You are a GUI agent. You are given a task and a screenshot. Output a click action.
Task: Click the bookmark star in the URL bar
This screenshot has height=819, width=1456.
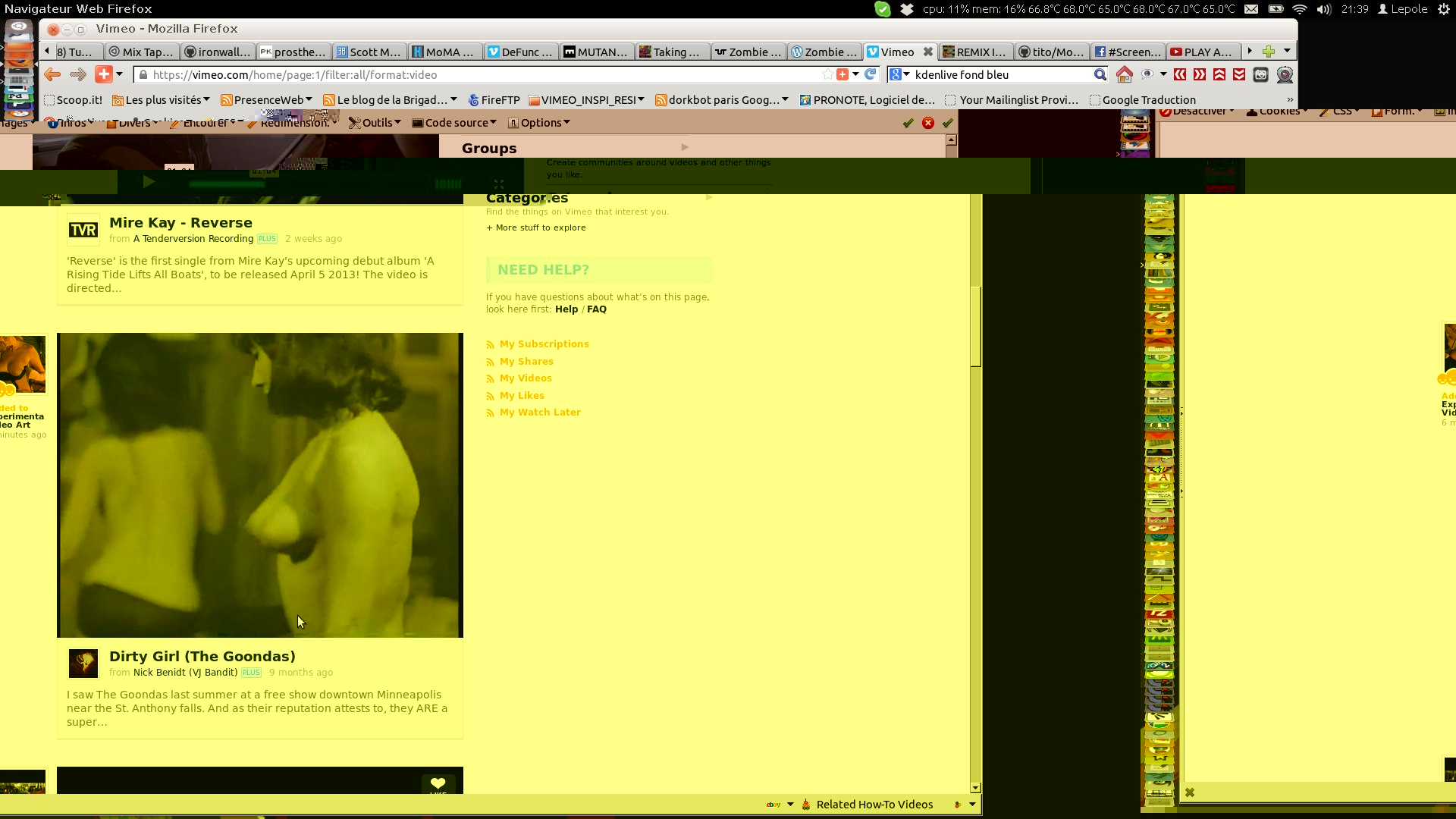pyautogui.click(x=827, y=74)
